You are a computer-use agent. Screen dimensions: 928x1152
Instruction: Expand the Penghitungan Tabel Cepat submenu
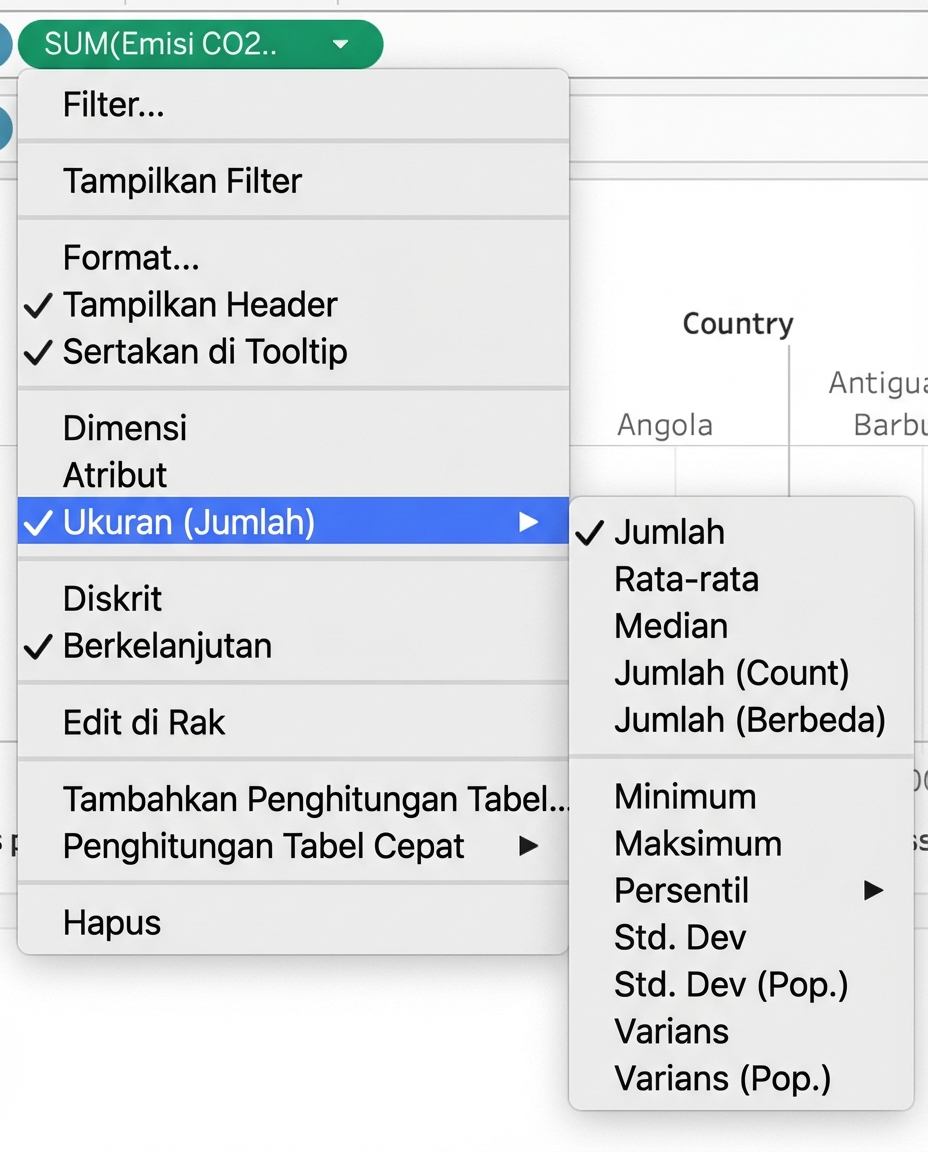click(264, 847)
